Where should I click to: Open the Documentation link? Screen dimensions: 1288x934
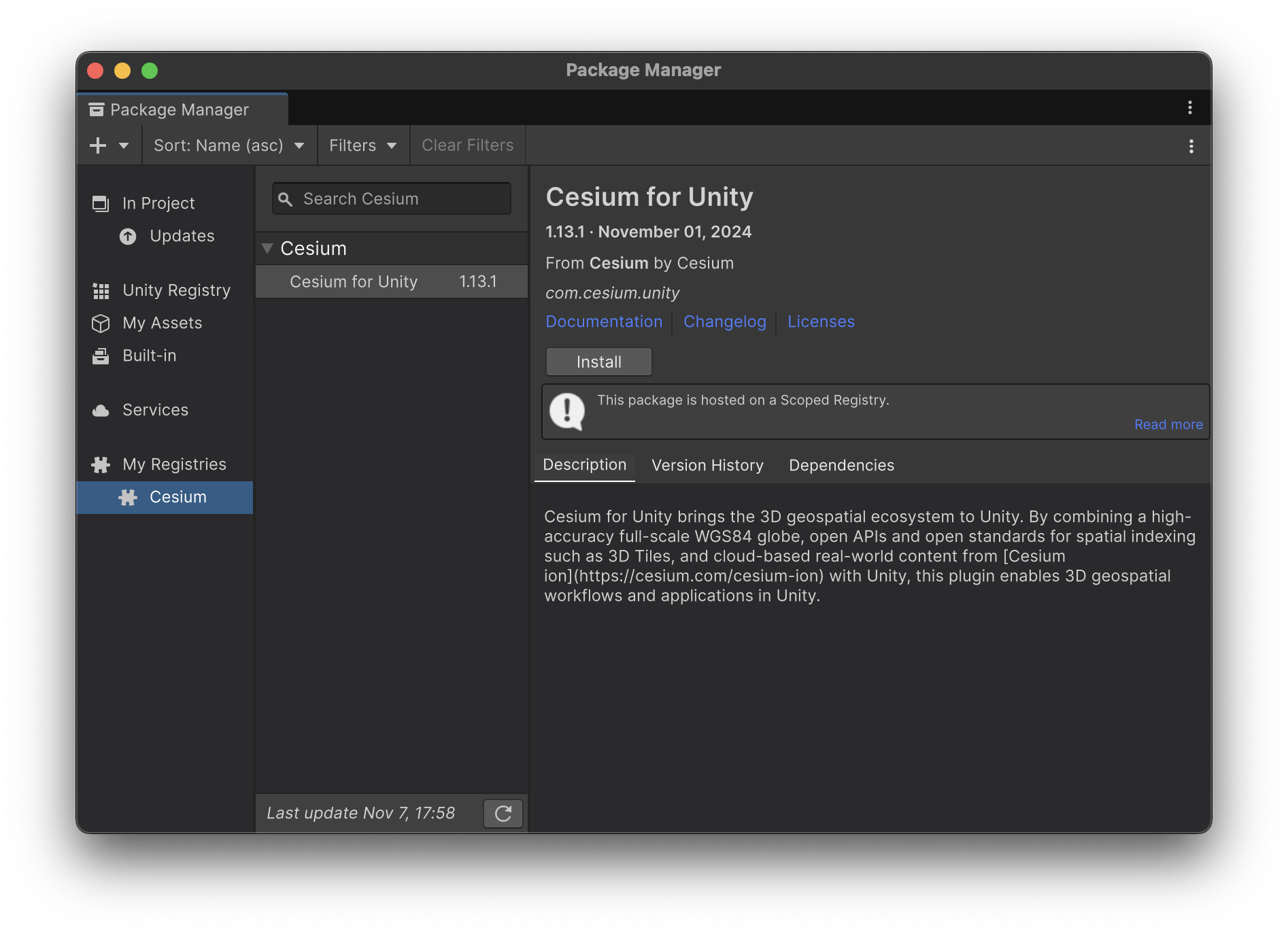(x=604, y=322)
